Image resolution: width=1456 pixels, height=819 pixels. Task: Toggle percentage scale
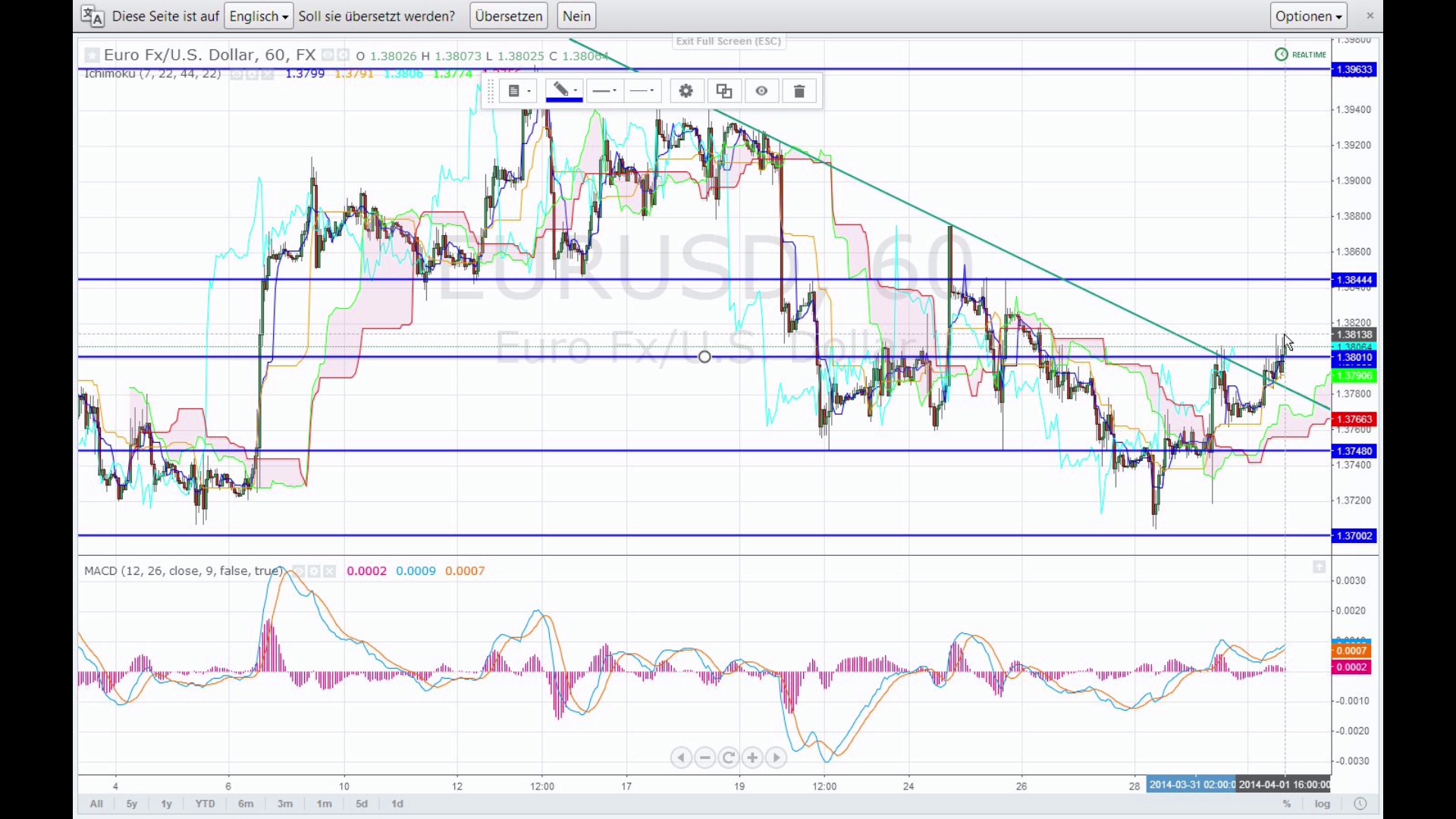coord(1287,804)
